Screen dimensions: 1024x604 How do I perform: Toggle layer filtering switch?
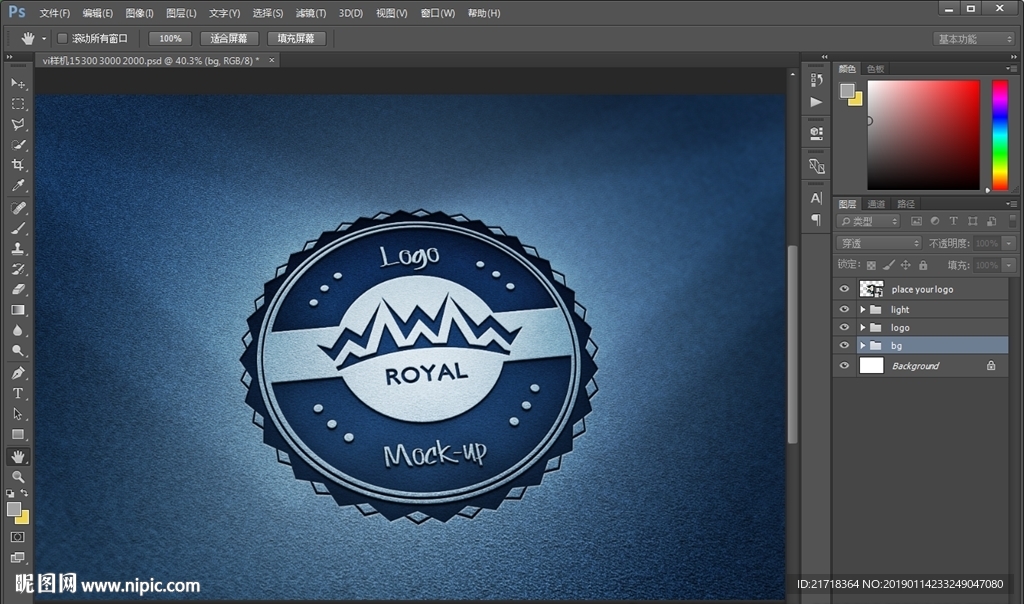[1012, 221]
